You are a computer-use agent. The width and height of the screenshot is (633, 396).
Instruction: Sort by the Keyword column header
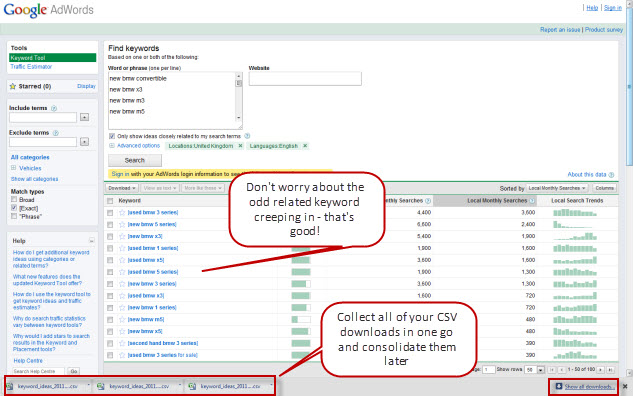[130, 201]
